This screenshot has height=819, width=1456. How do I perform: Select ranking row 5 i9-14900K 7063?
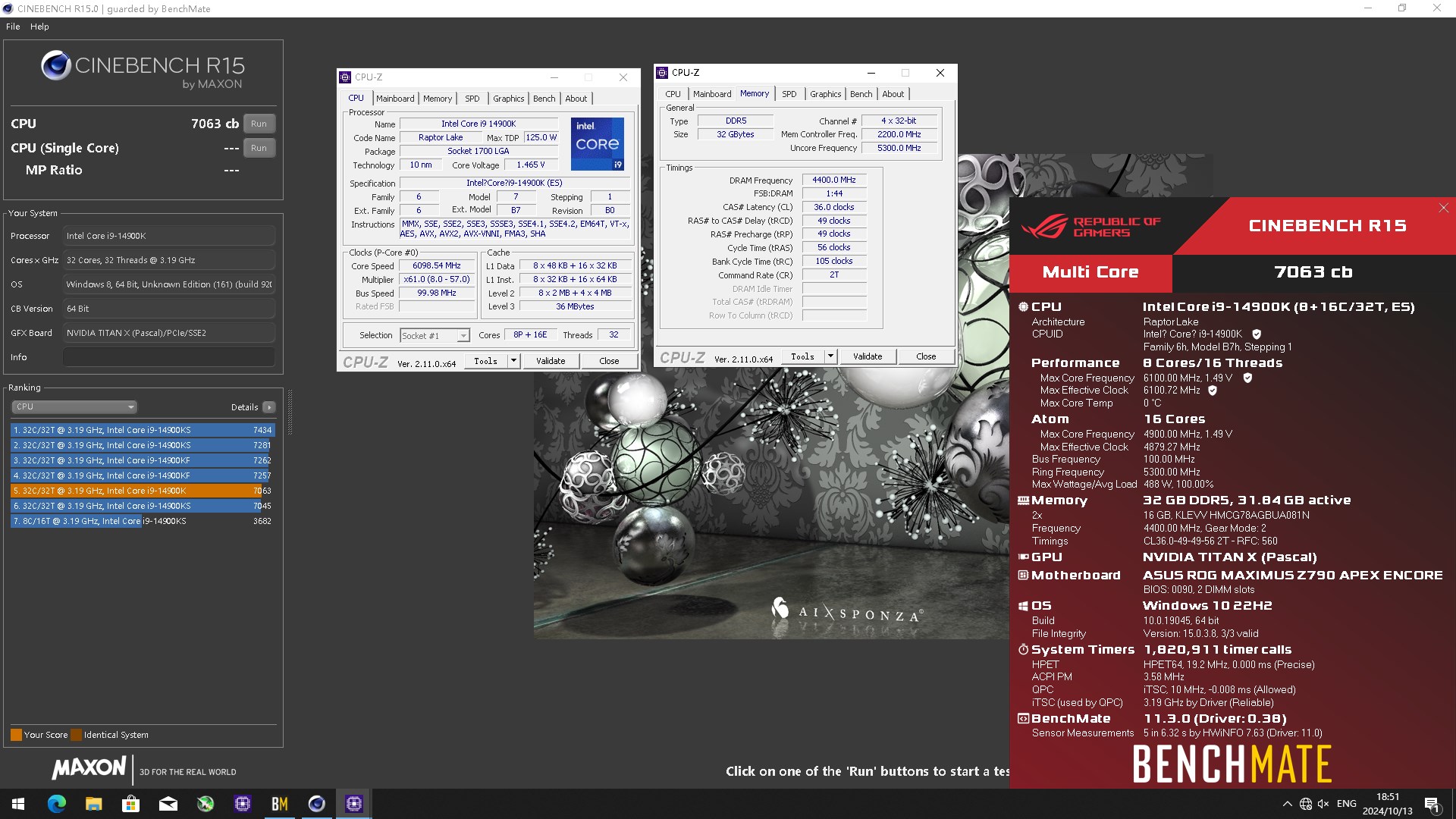[143, 491]
